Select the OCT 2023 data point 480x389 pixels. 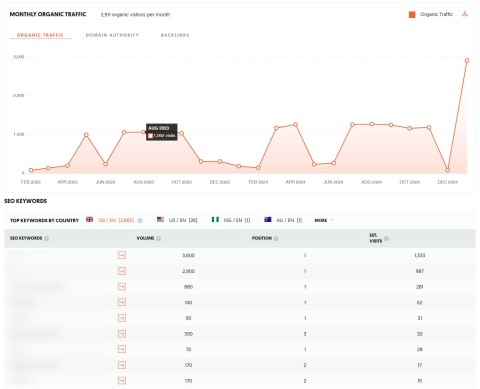[181, 133]
